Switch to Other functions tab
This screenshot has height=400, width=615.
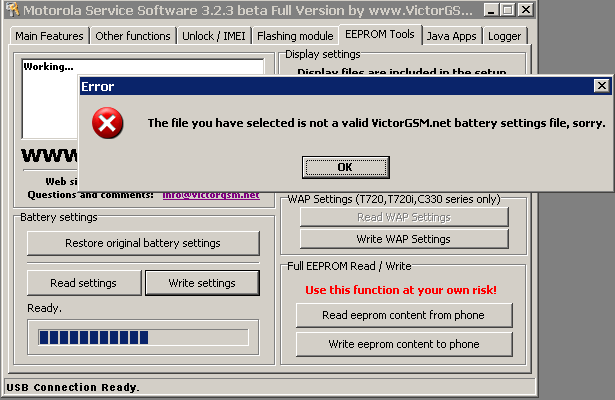click(x=133, y=36)
